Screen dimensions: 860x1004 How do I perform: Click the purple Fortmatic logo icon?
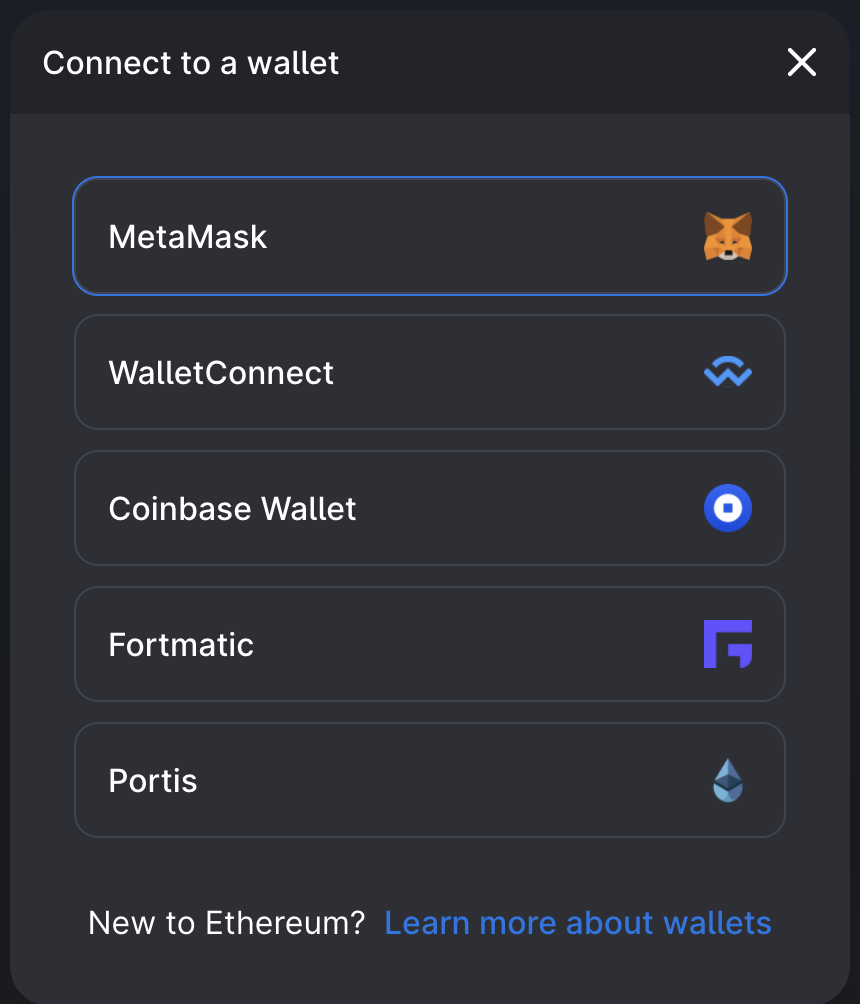728,644
